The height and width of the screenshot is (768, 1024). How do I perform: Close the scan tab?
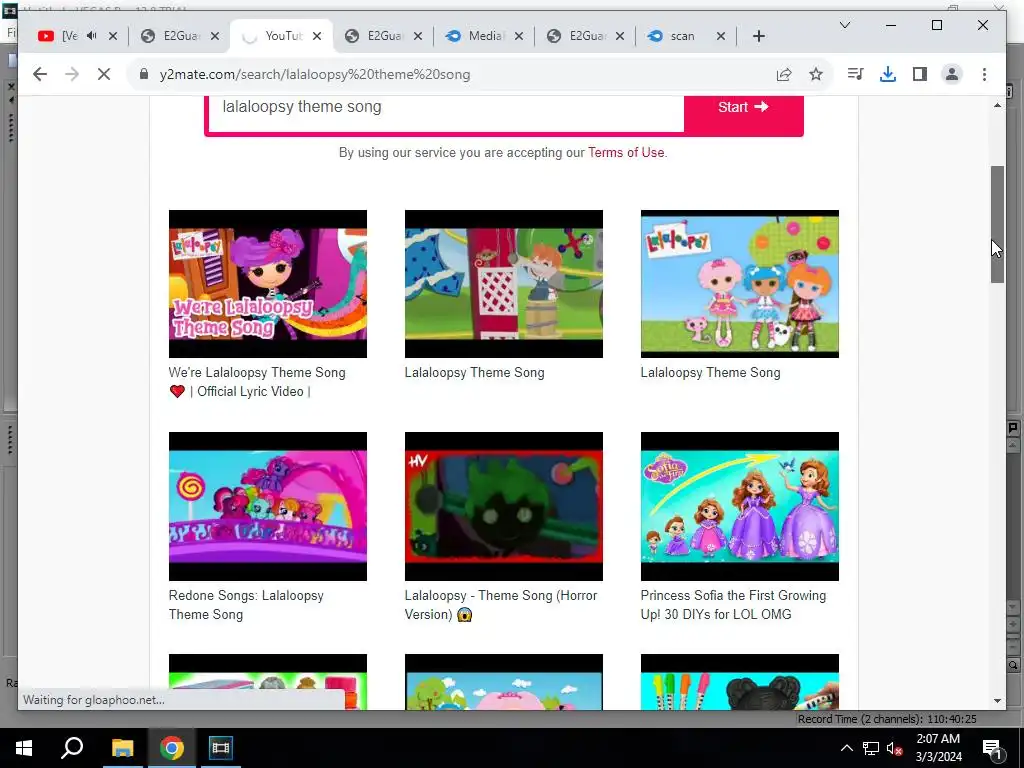point(720,37)
